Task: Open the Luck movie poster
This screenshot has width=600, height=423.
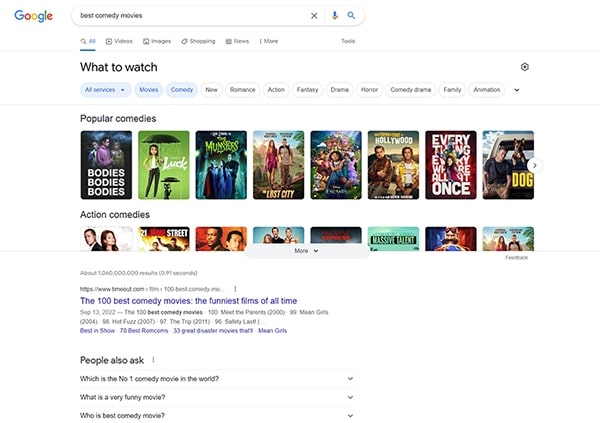Action: click(x=164, y=165)
